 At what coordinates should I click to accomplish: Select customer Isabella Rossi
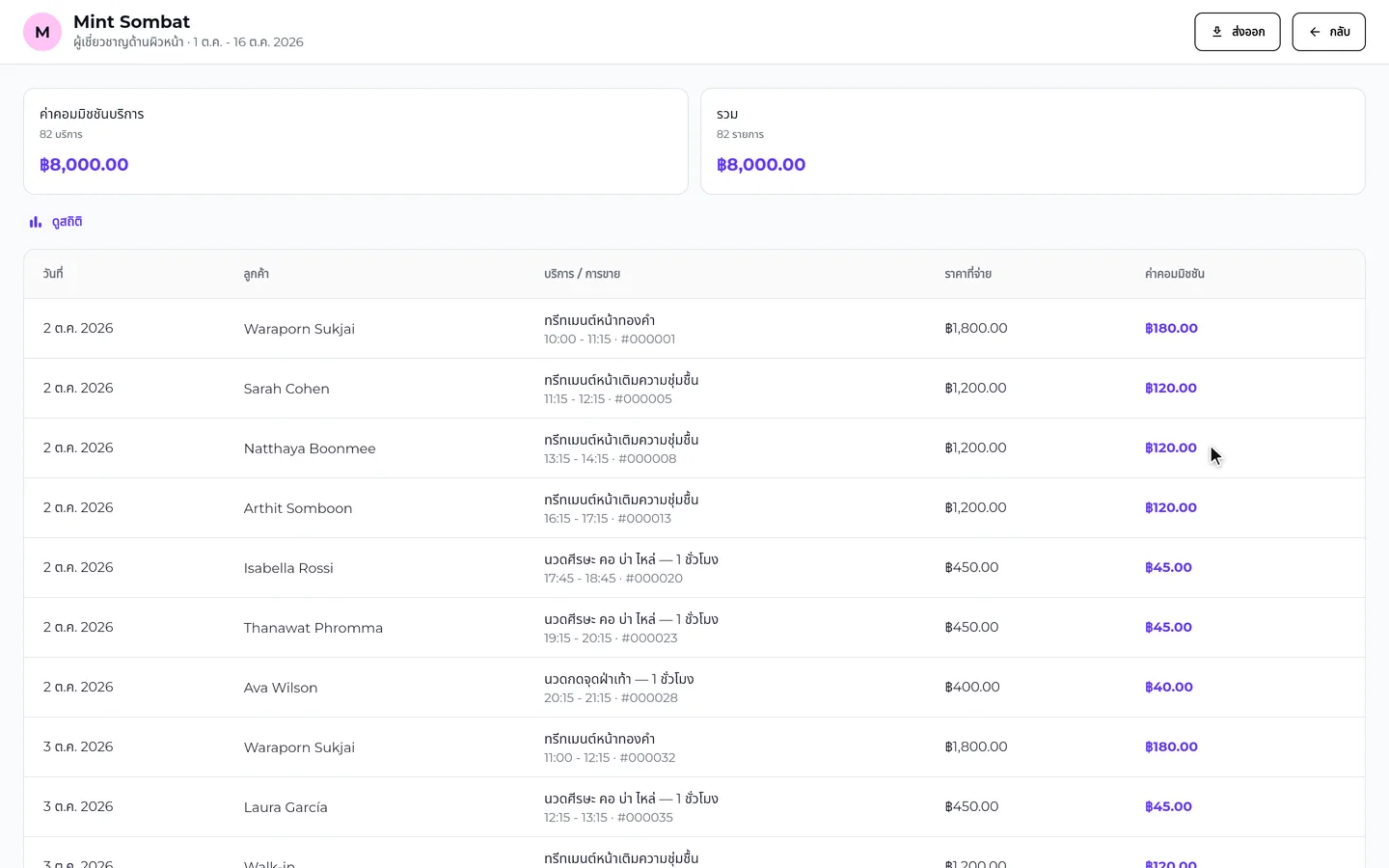(288, 568)
